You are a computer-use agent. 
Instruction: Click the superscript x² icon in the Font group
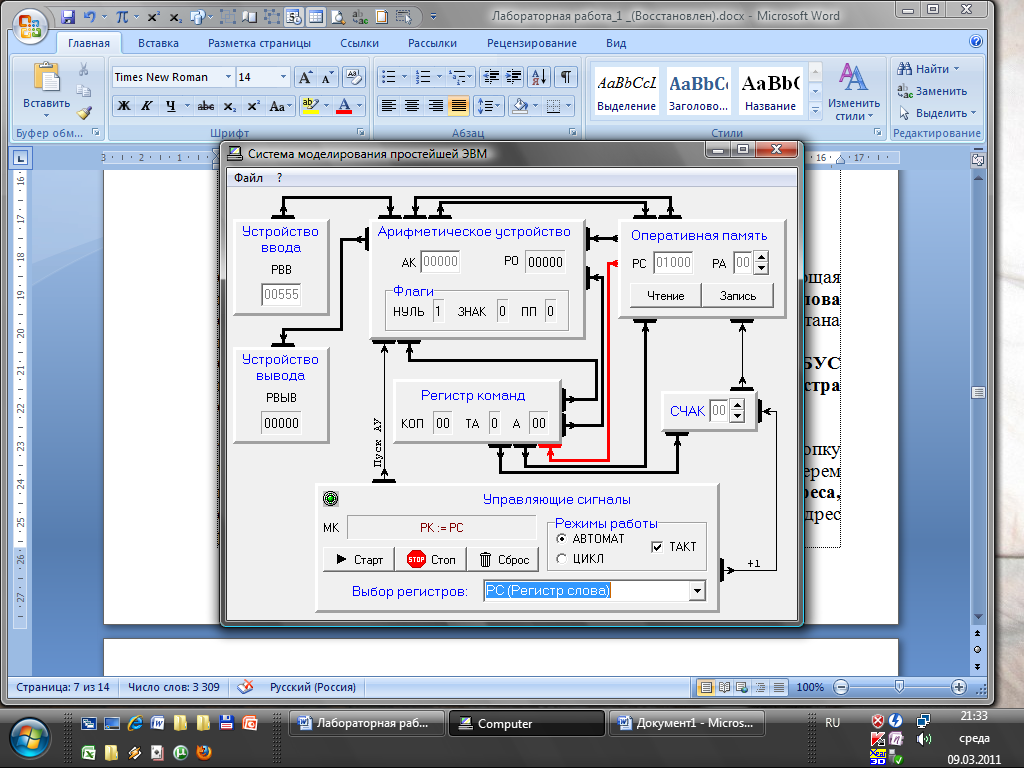(x=253, y=106)
